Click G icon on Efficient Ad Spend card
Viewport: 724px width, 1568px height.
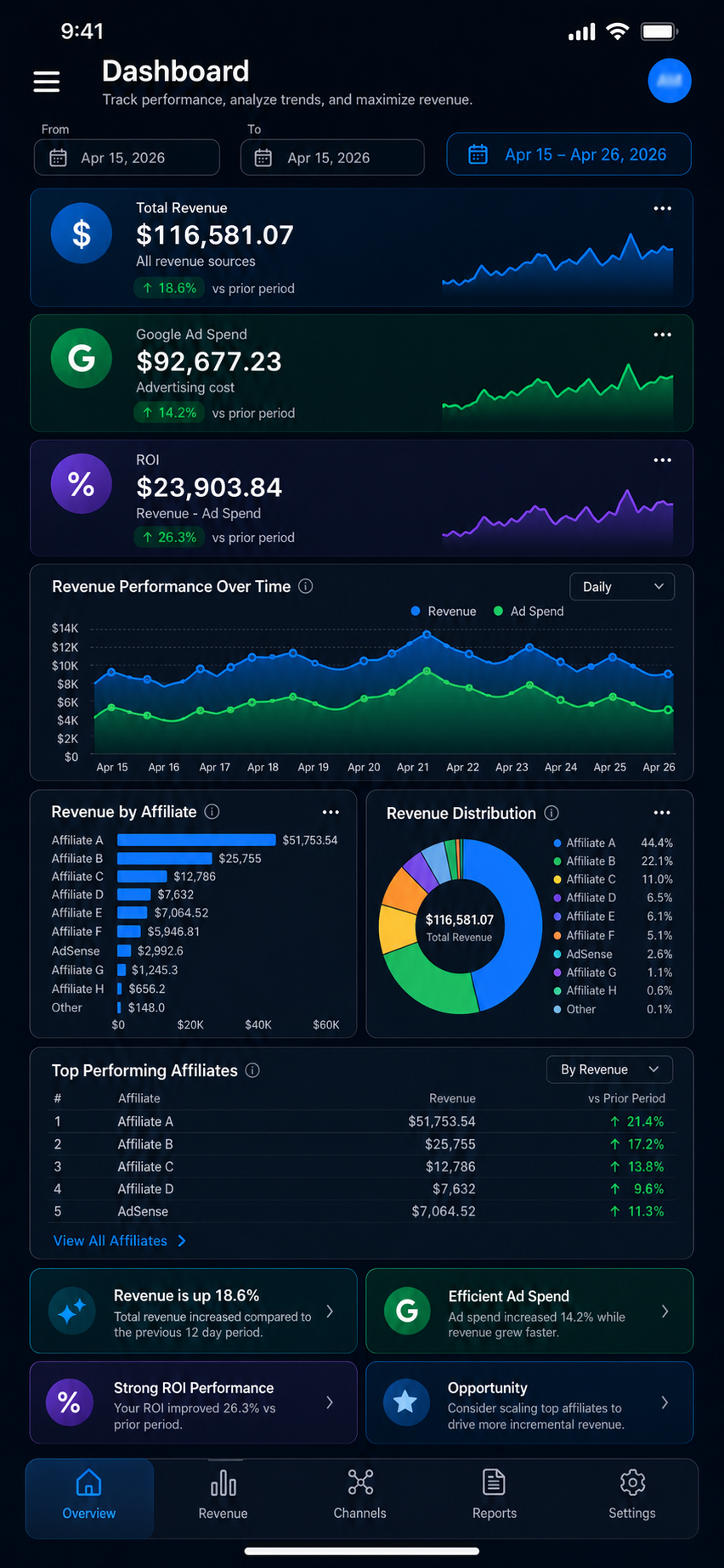pyautogui.click(x=407, y=1311)
